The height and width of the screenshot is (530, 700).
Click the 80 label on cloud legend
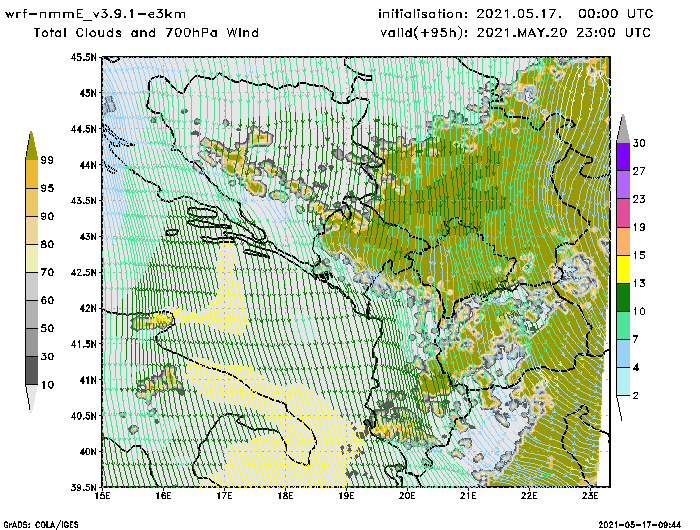pyautogui.click(x=47, y=245)
